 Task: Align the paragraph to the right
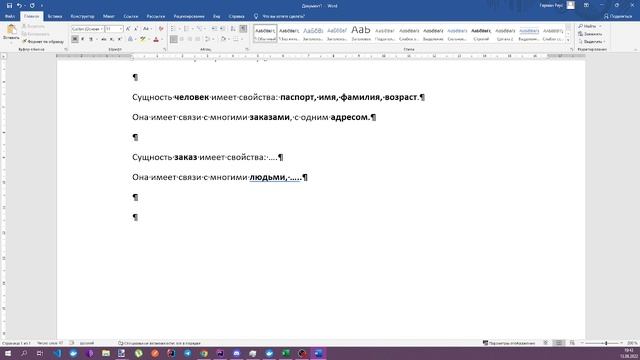coord(190,39)
